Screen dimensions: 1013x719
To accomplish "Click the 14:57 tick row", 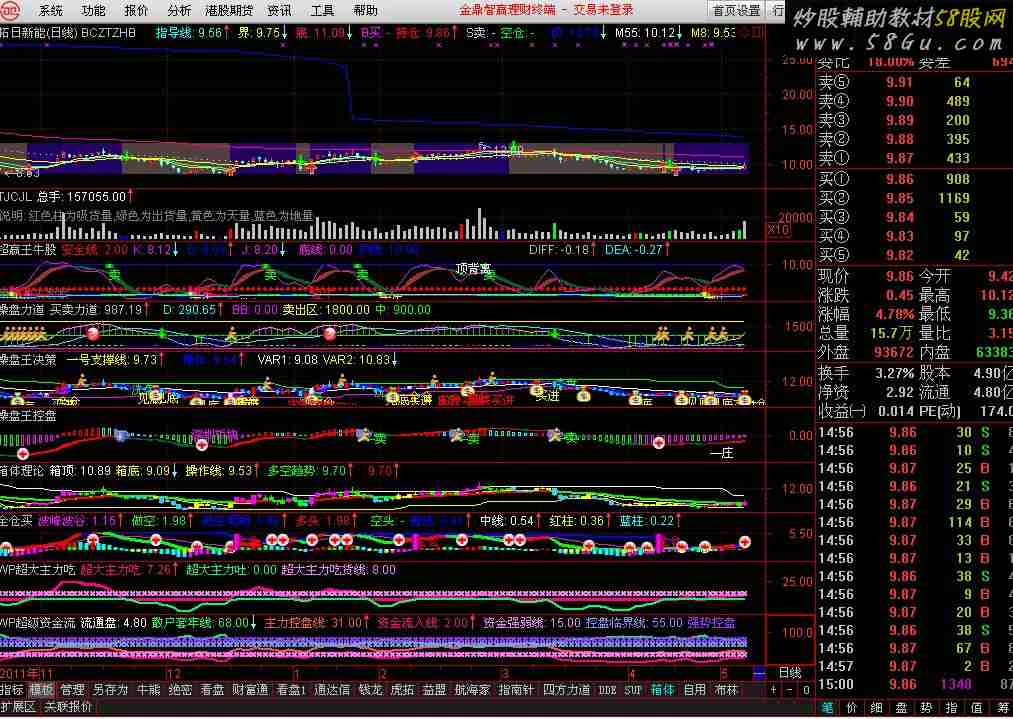I will pos(915,666).
